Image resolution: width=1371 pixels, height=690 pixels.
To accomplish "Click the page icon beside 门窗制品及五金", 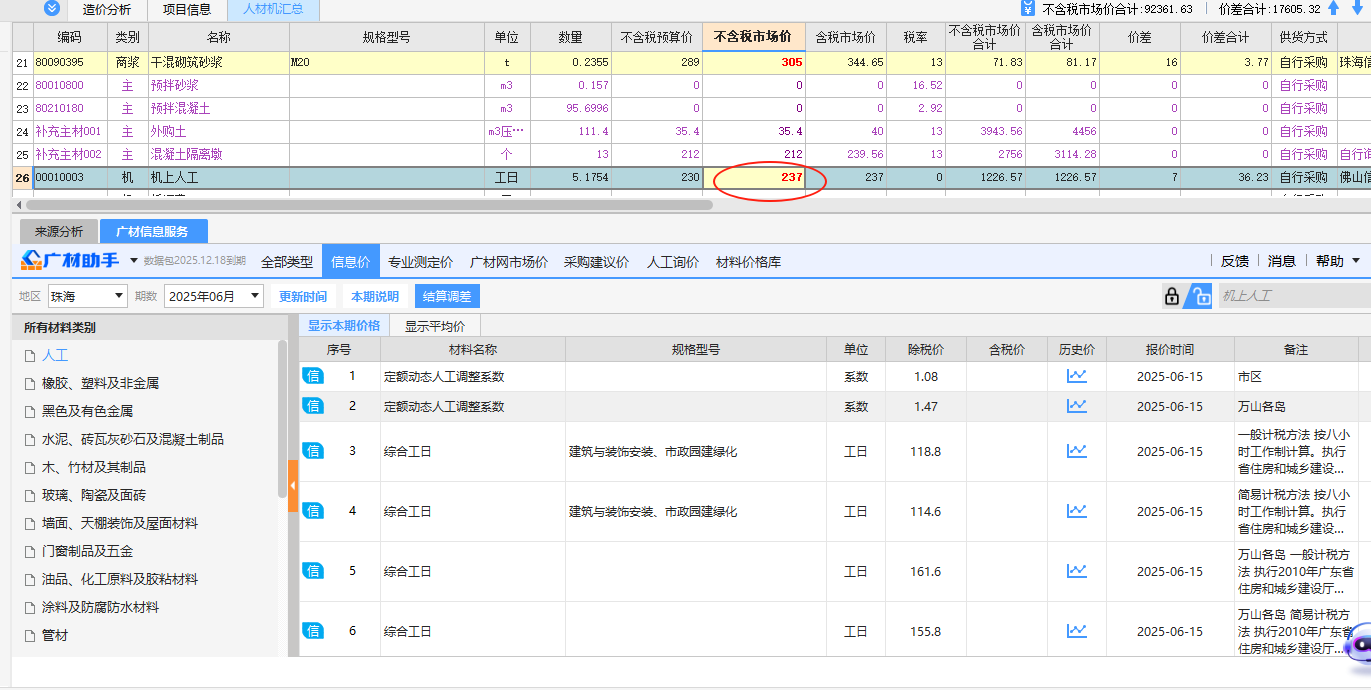I will coord(29,551).
